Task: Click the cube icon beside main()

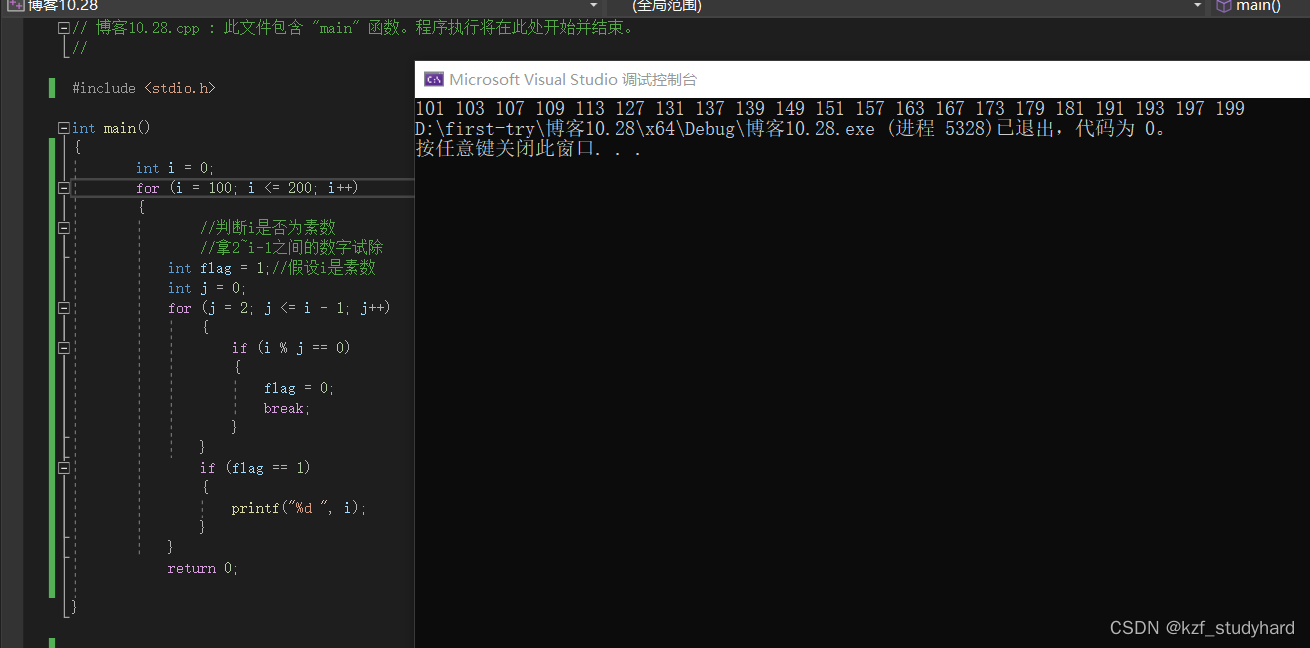Action: coord(1224,6)
